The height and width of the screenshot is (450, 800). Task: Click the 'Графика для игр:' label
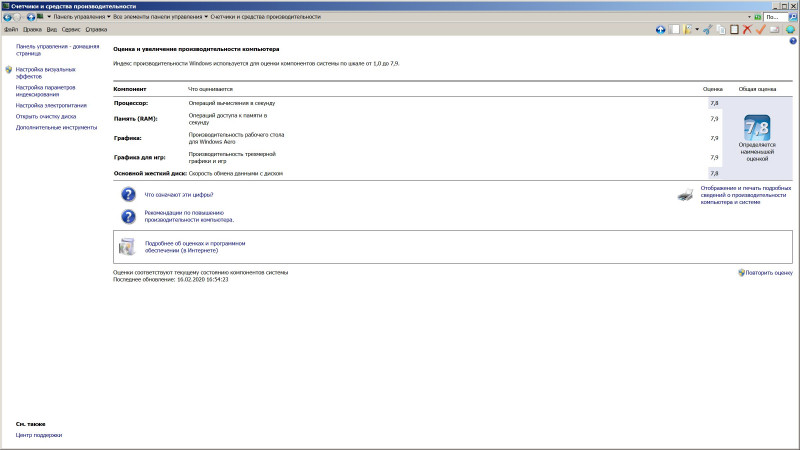139,158
